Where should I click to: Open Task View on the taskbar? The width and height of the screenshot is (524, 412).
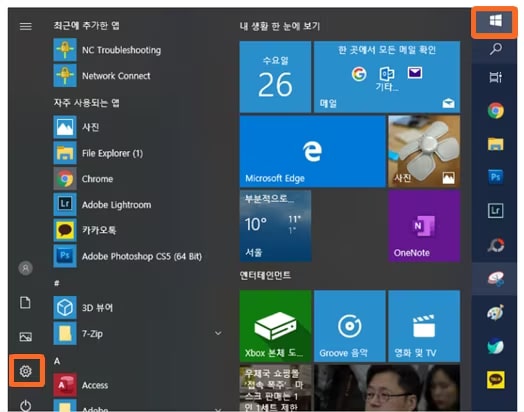[x=495, y=77]
